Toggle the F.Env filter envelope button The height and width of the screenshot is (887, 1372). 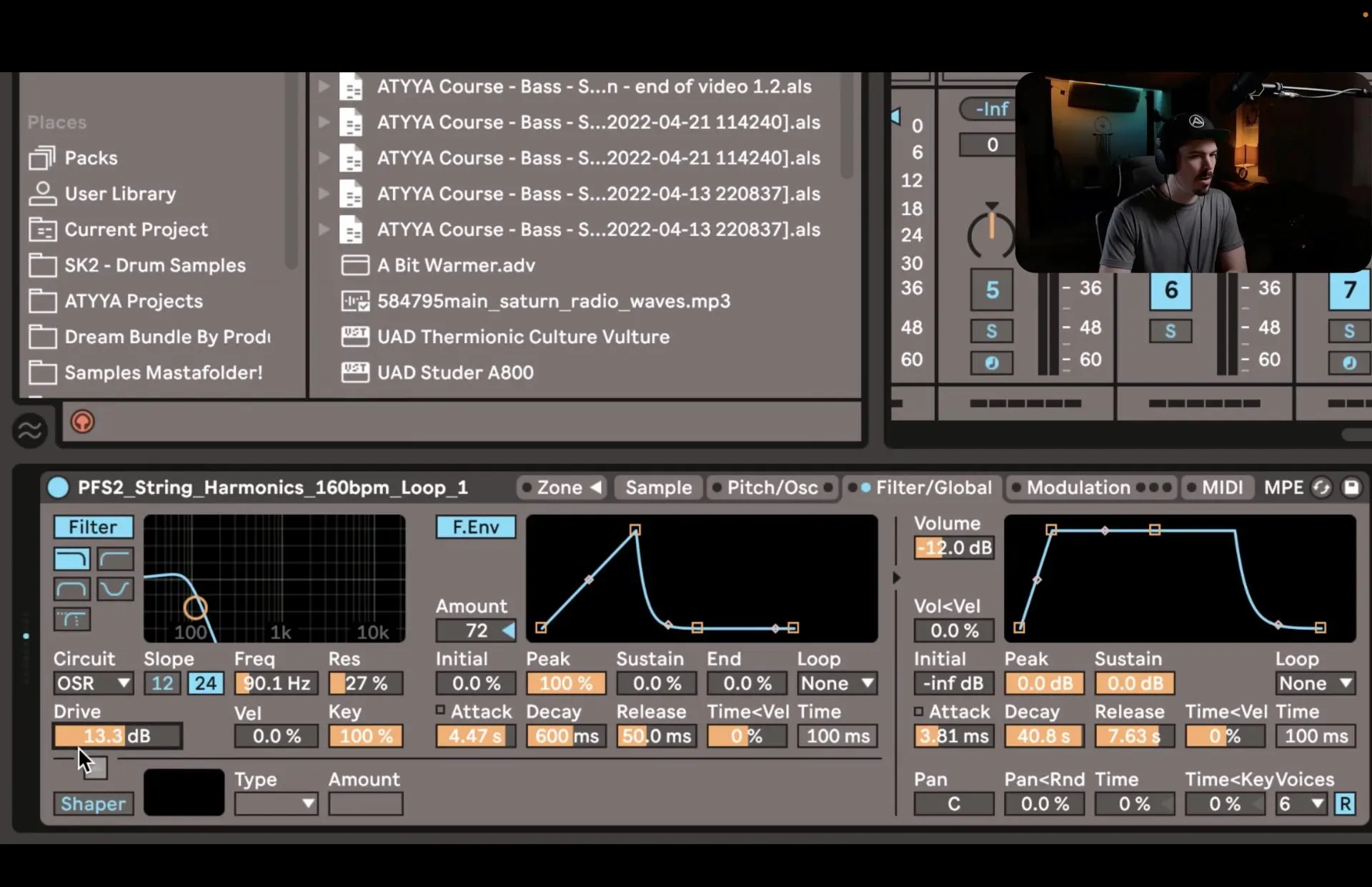tap(475, 527)
